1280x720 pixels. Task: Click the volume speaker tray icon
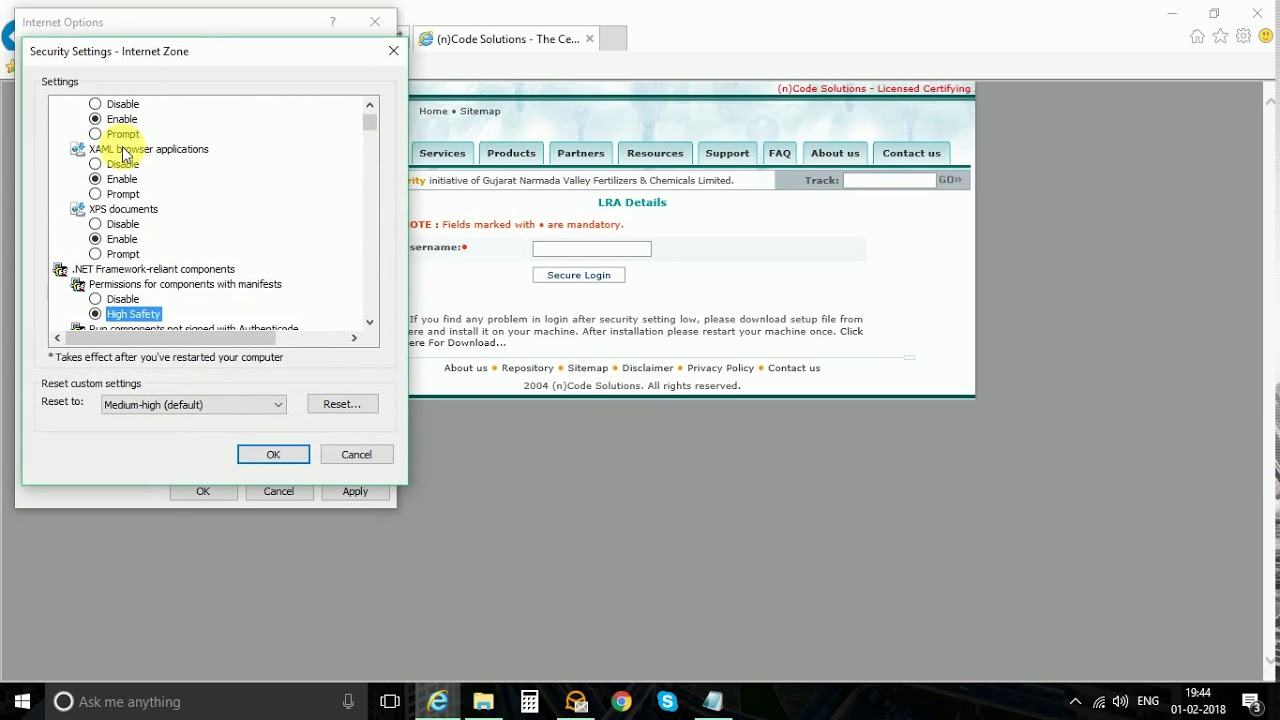coord(1120,702)
